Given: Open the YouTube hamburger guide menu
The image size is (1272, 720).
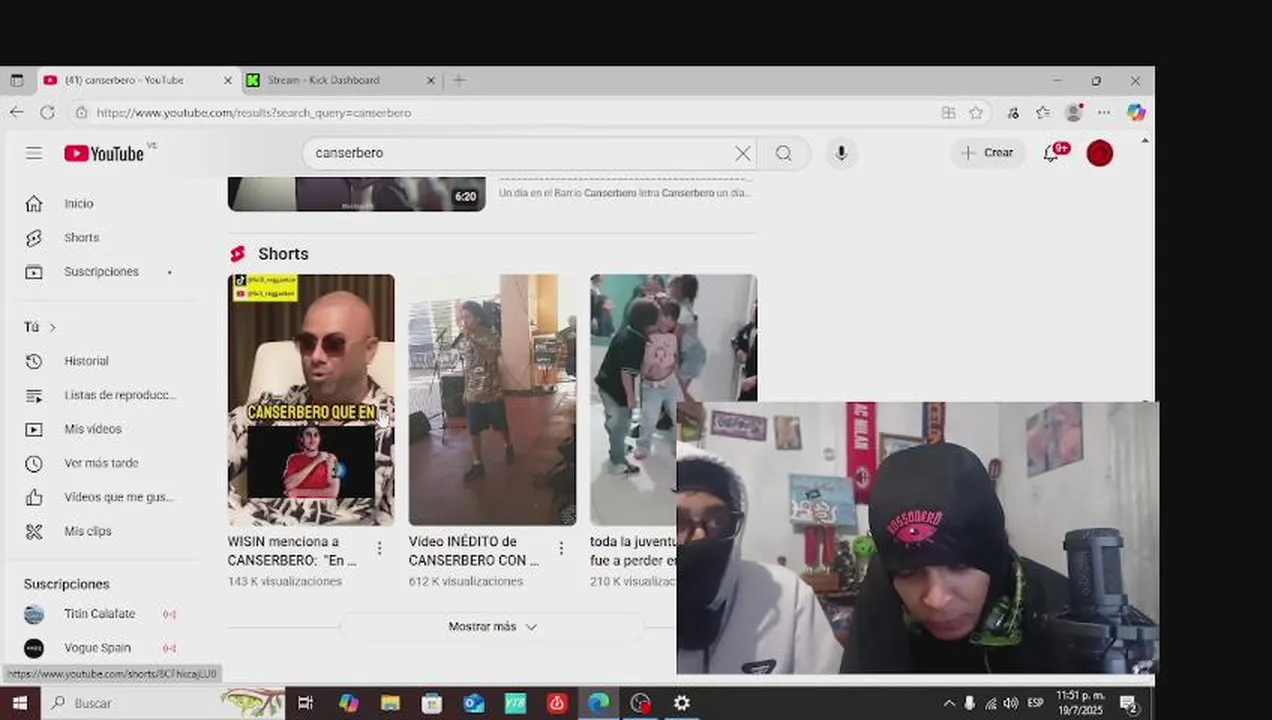Looking at the screenshot, I should pos(34,153).
